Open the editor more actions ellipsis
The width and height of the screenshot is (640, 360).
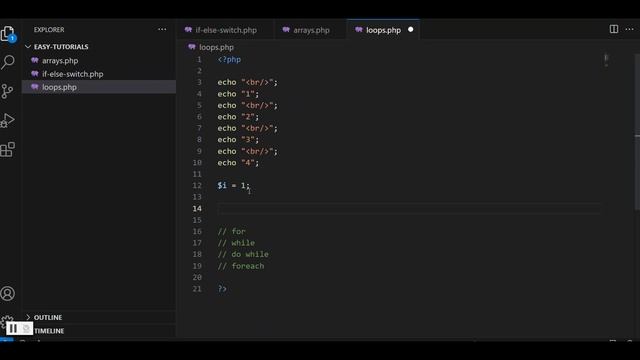pyautogui.click(x=629, y=29)
